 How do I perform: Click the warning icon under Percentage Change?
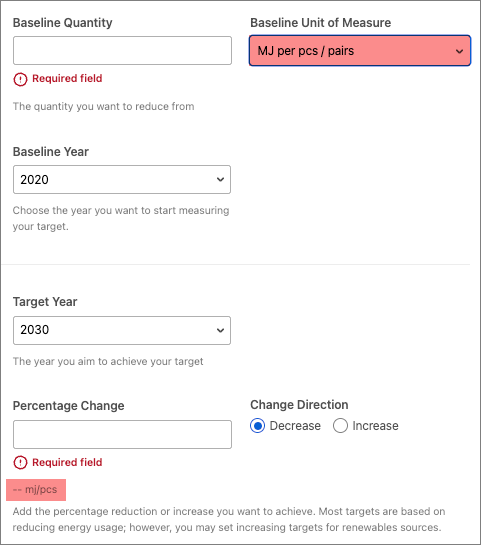pyautogui.click(x=20, y=463)
